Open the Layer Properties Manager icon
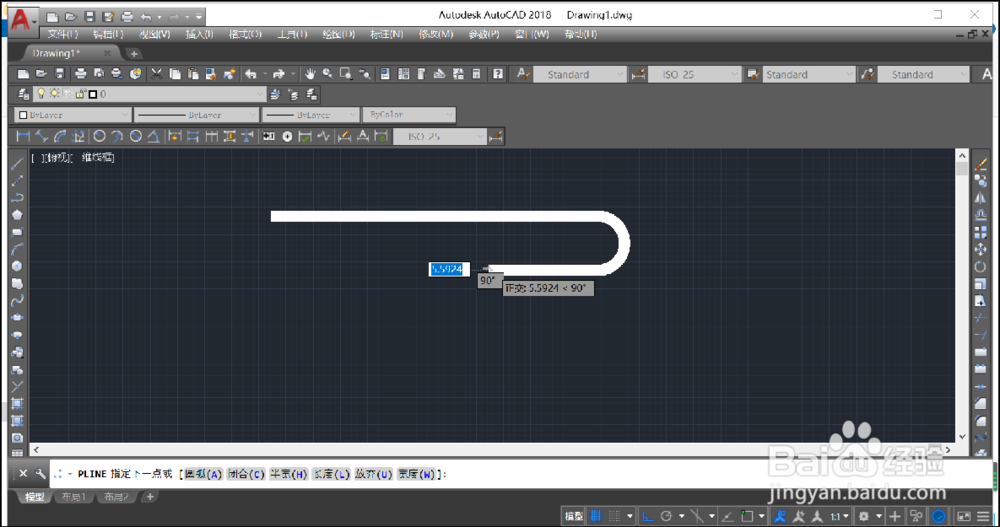Viewport: 1000px width, 527px height. point(23,94)
